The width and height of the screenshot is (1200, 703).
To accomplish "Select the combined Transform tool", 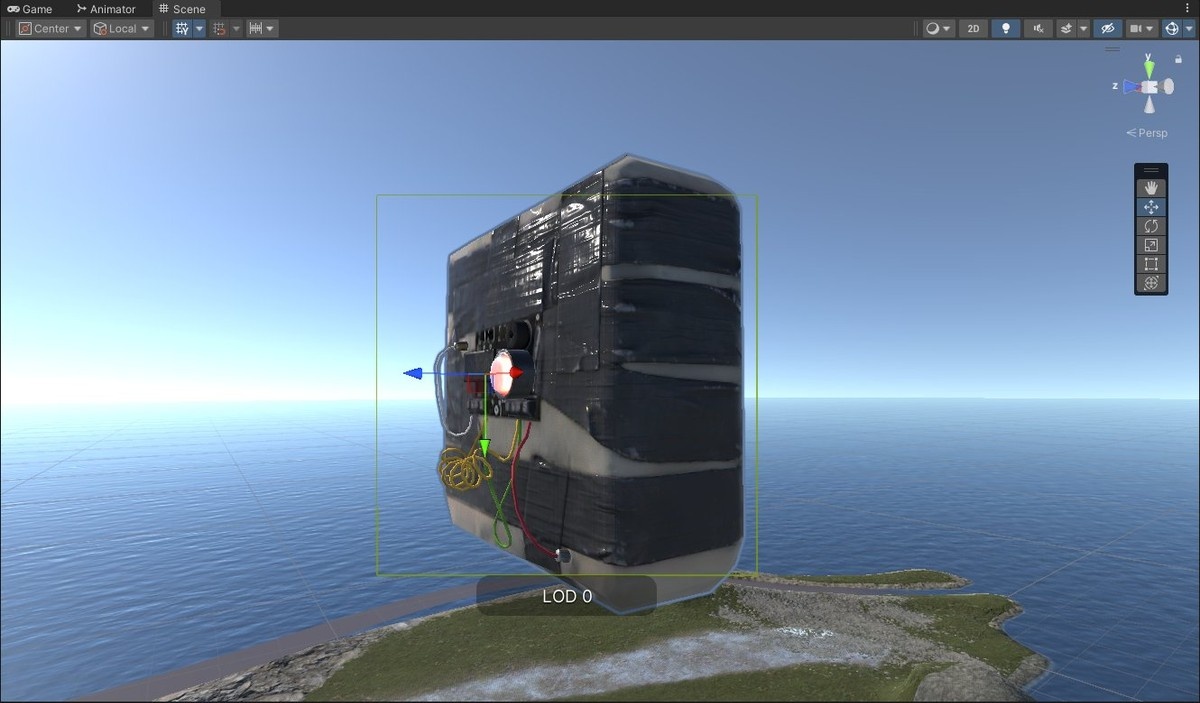I will pos(1151,283).
